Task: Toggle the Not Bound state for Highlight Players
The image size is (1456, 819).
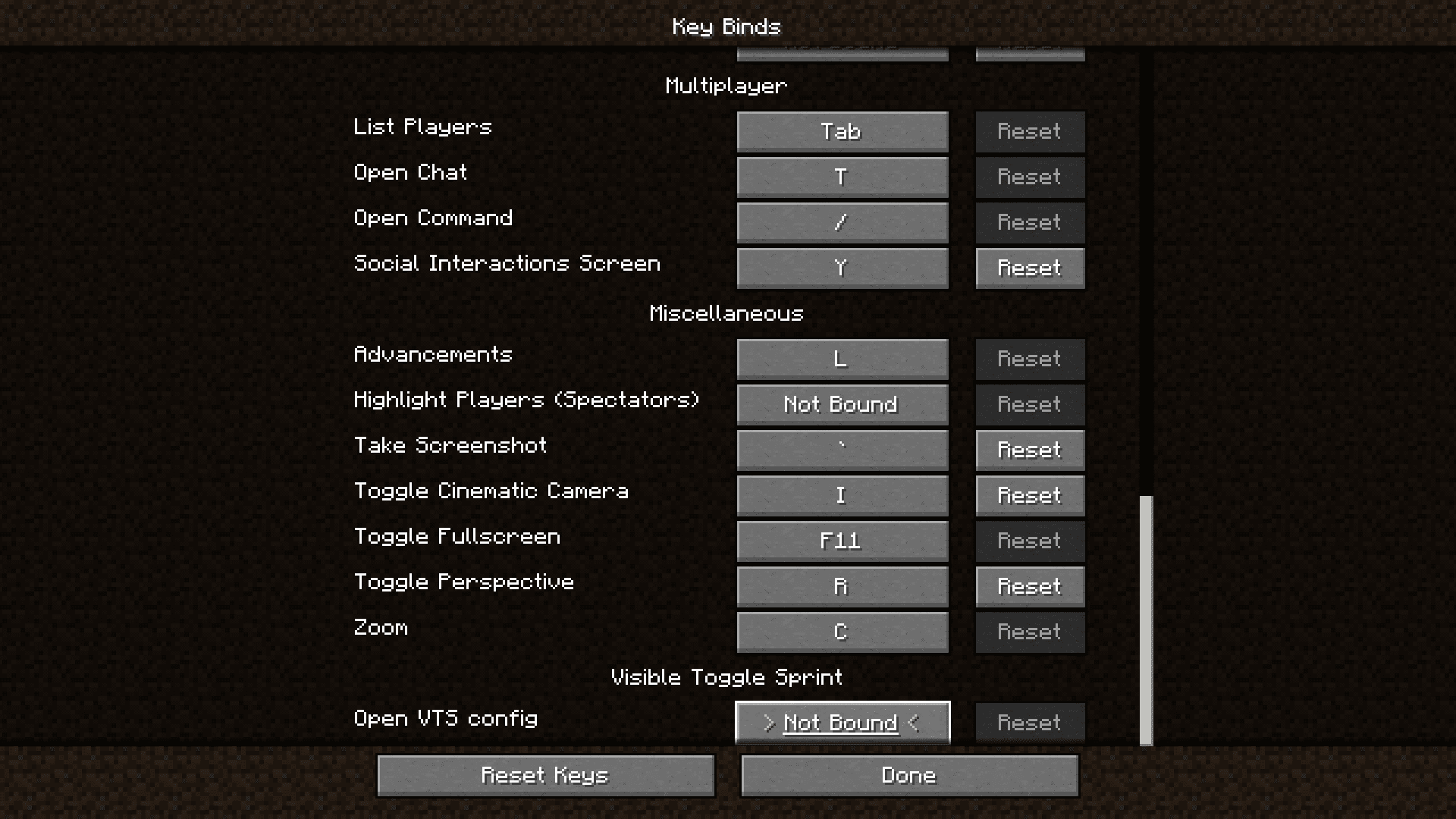Action: pyautogui.click(x=841, y=404)
